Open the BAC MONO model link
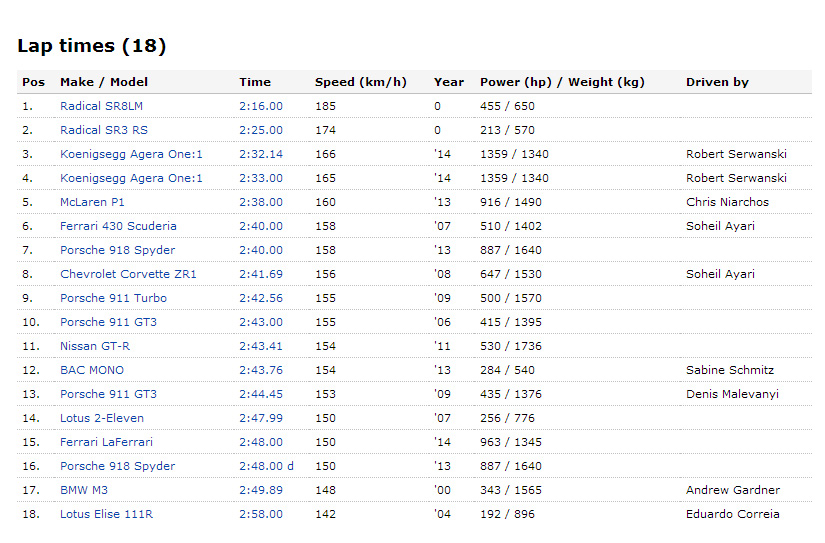The height and width of the screenshot is (543, 825). click(x=92, y=370)
